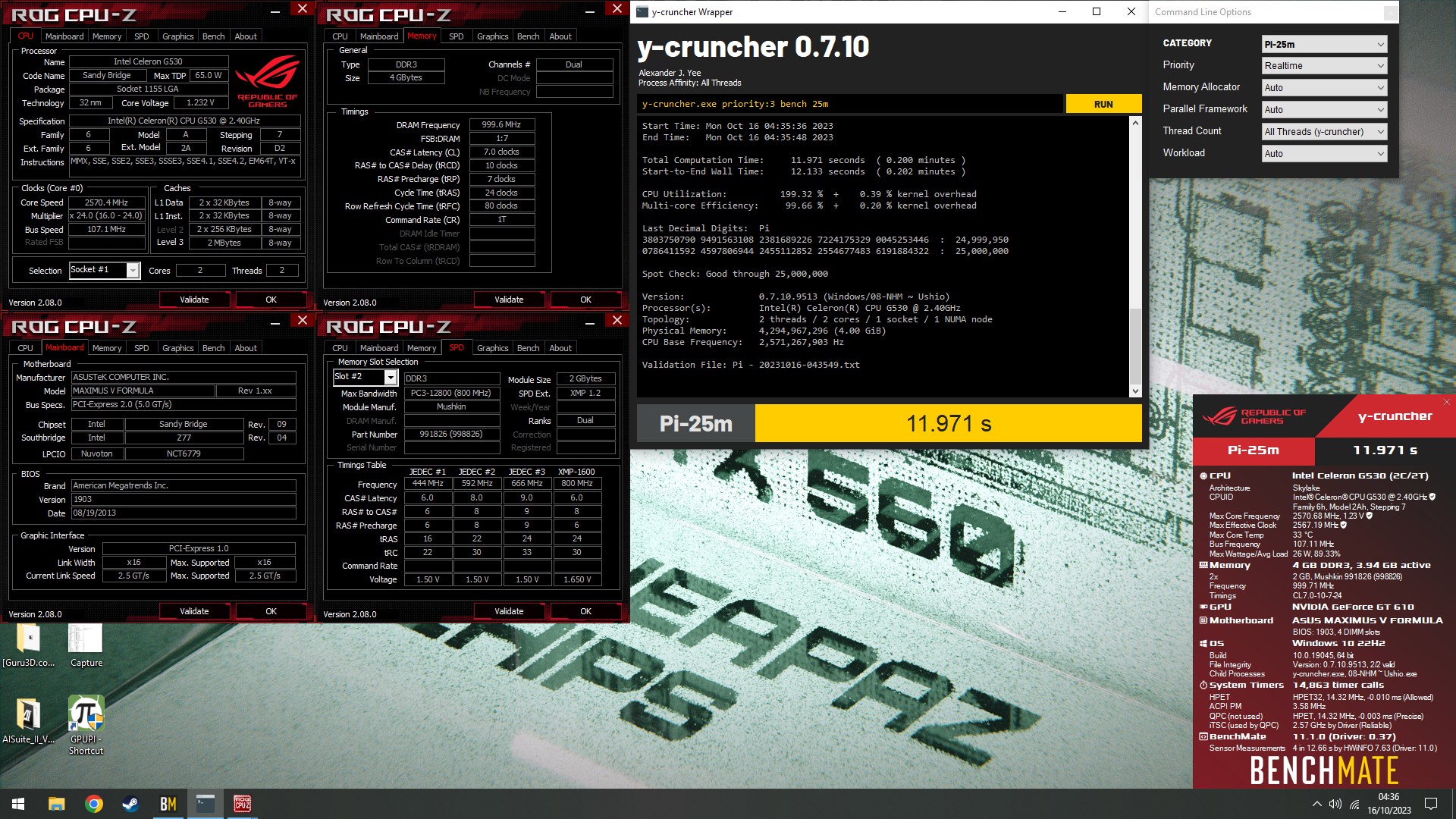
Task: Close the CPU-Z window showing the Memory tab
Action: pyautogui.click(x=617, y=8)
